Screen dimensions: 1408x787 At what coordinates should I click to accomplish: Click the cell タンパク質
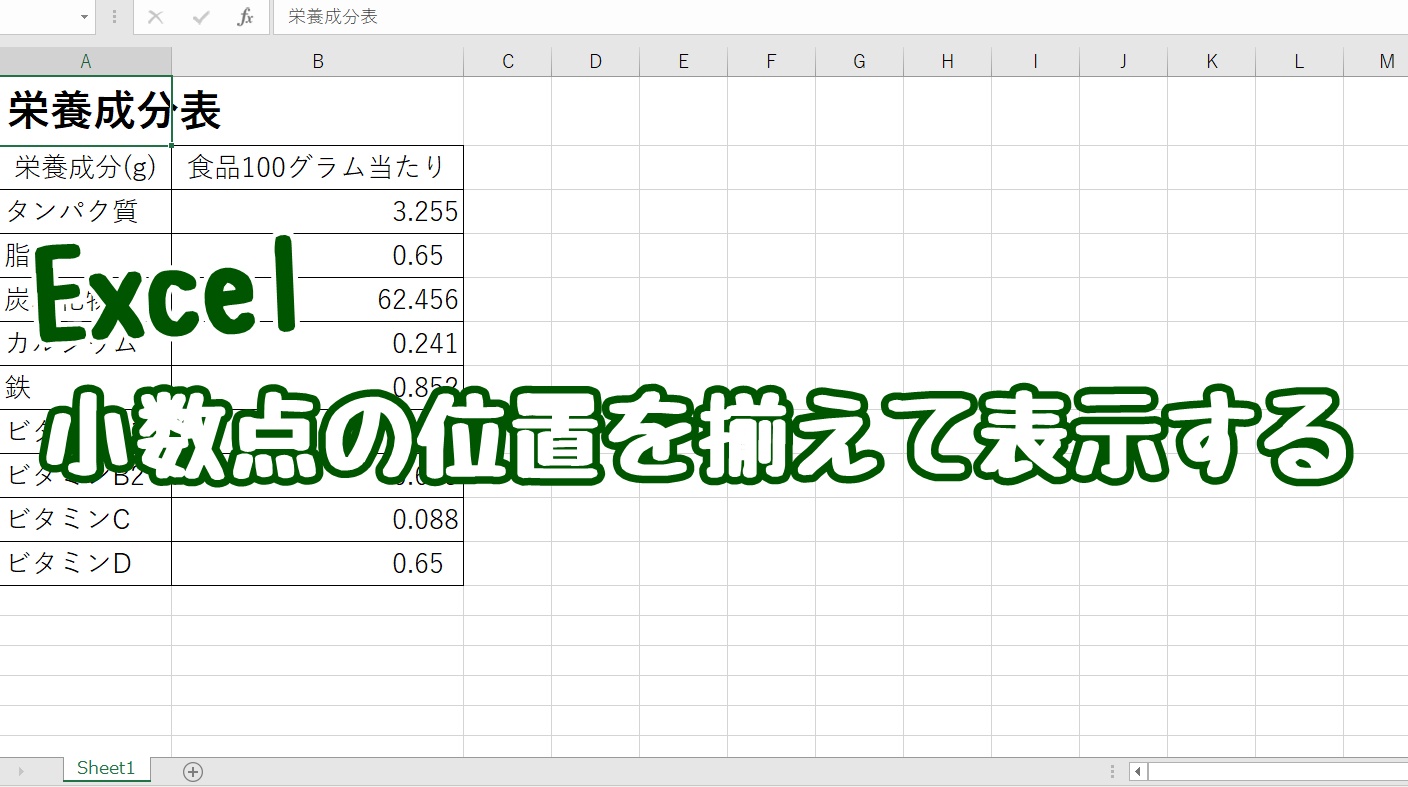(86, 212)
